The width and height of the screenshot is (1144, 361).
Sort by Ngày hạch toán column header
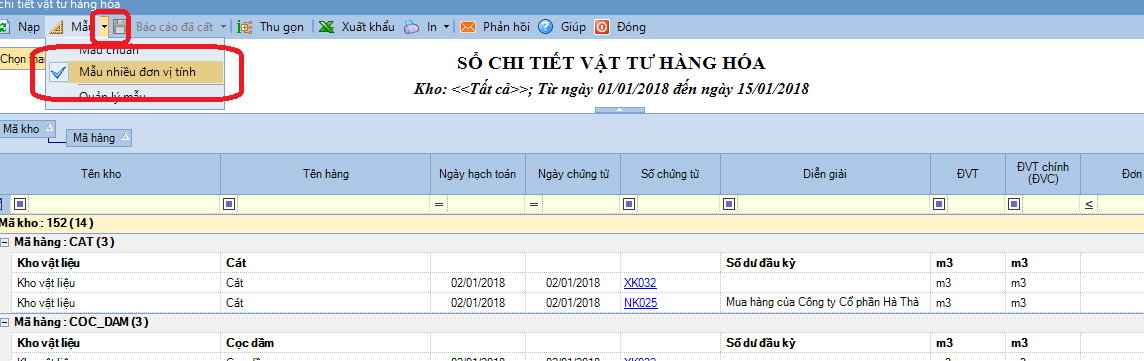(478, 174)
